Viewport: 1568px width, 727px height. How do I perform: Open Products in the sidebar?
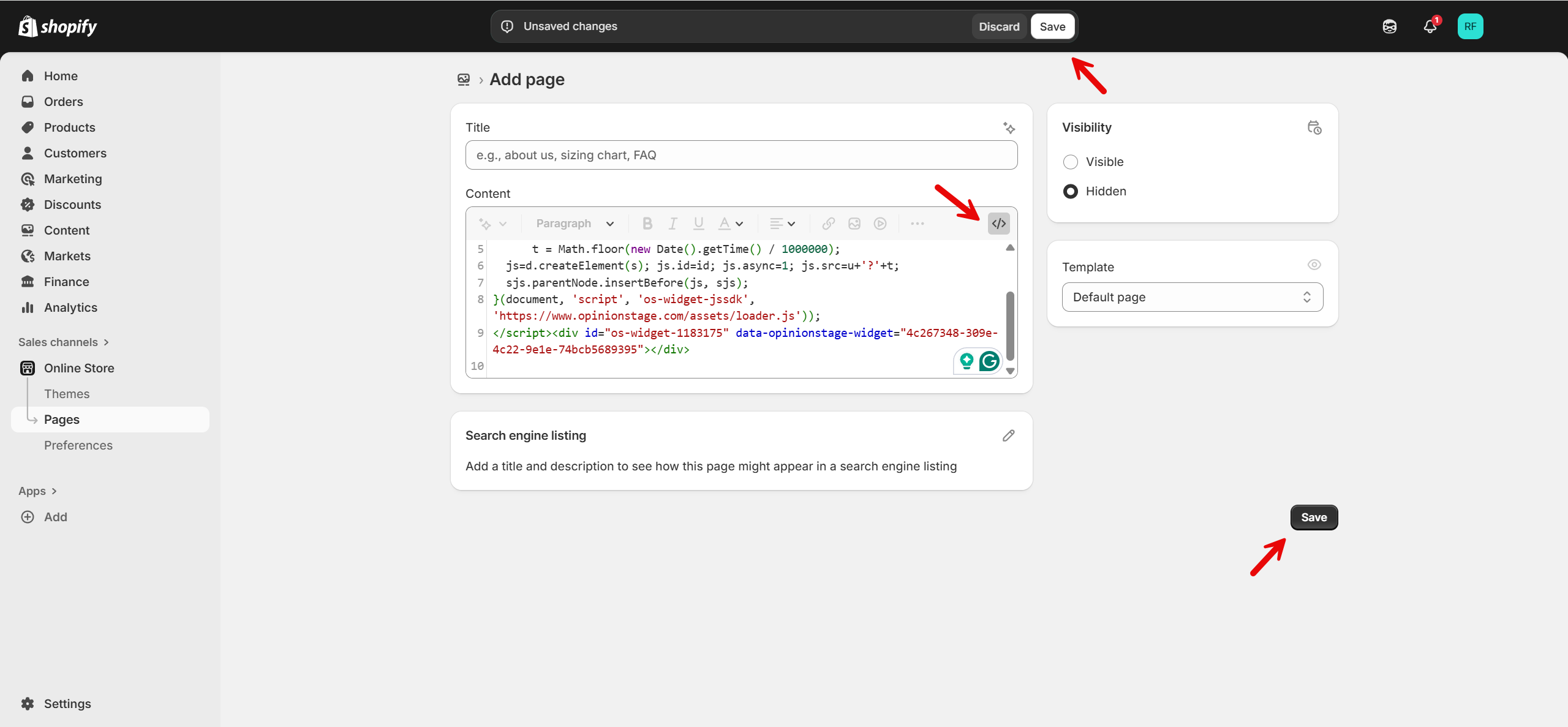click(110, 127)
